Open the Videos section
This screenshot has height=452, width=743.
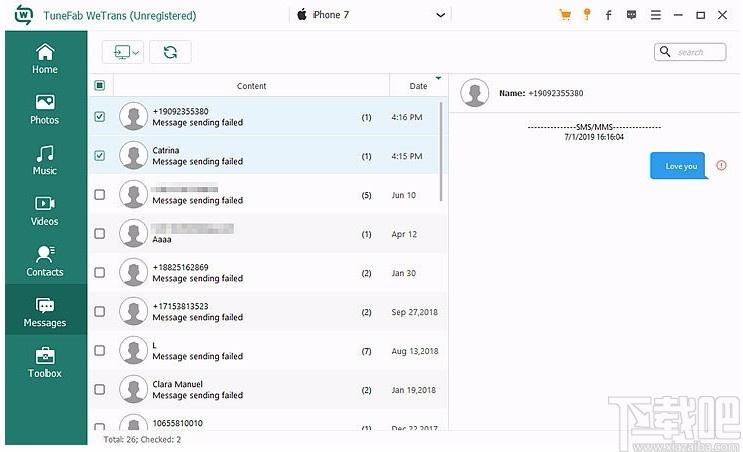click(x=45, y=211)
